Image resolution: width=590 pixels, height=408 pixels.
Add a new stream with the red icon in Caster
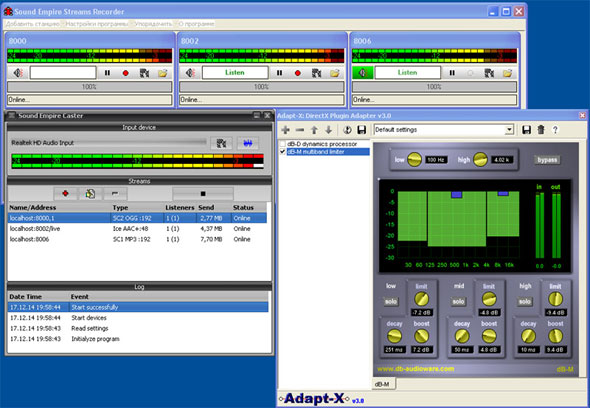(65, 193)
